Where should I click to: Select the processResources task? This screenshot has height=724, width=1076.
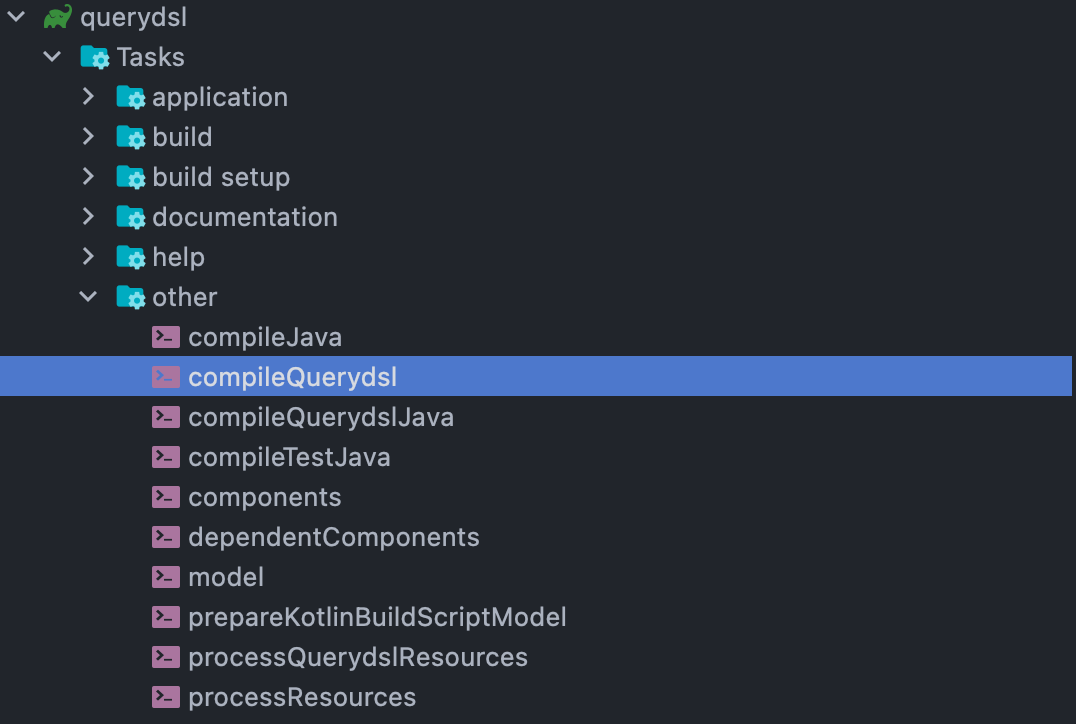click(303, 697)
